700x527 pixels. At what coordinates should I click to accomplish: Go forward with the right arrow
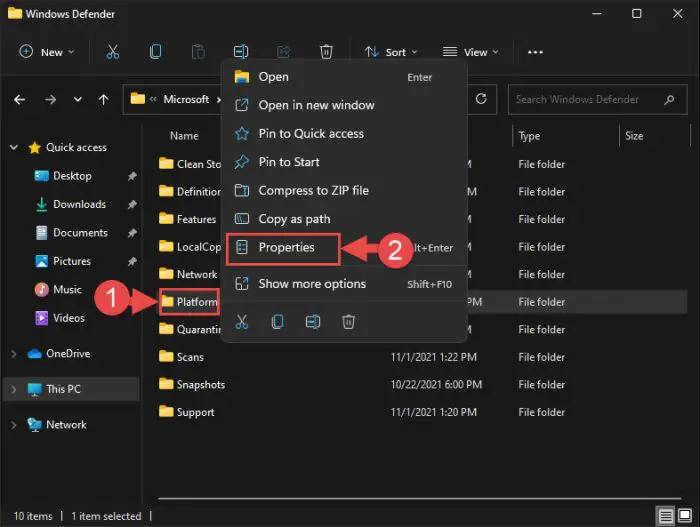[x=50, y=99]
